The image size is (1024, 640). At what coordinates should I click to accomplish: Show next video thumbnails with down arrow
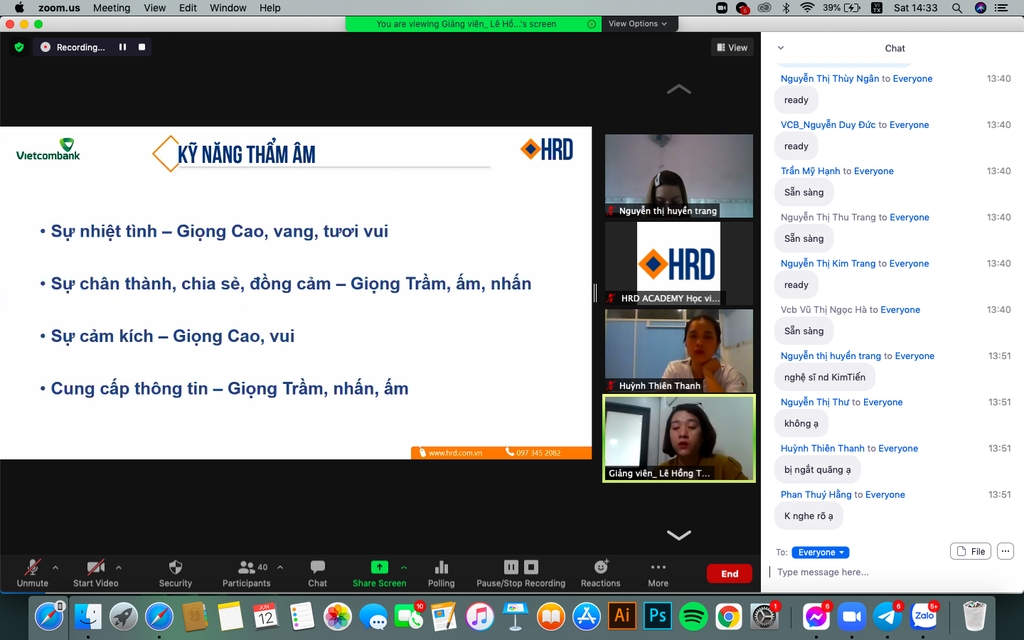[x=679, y=535]
